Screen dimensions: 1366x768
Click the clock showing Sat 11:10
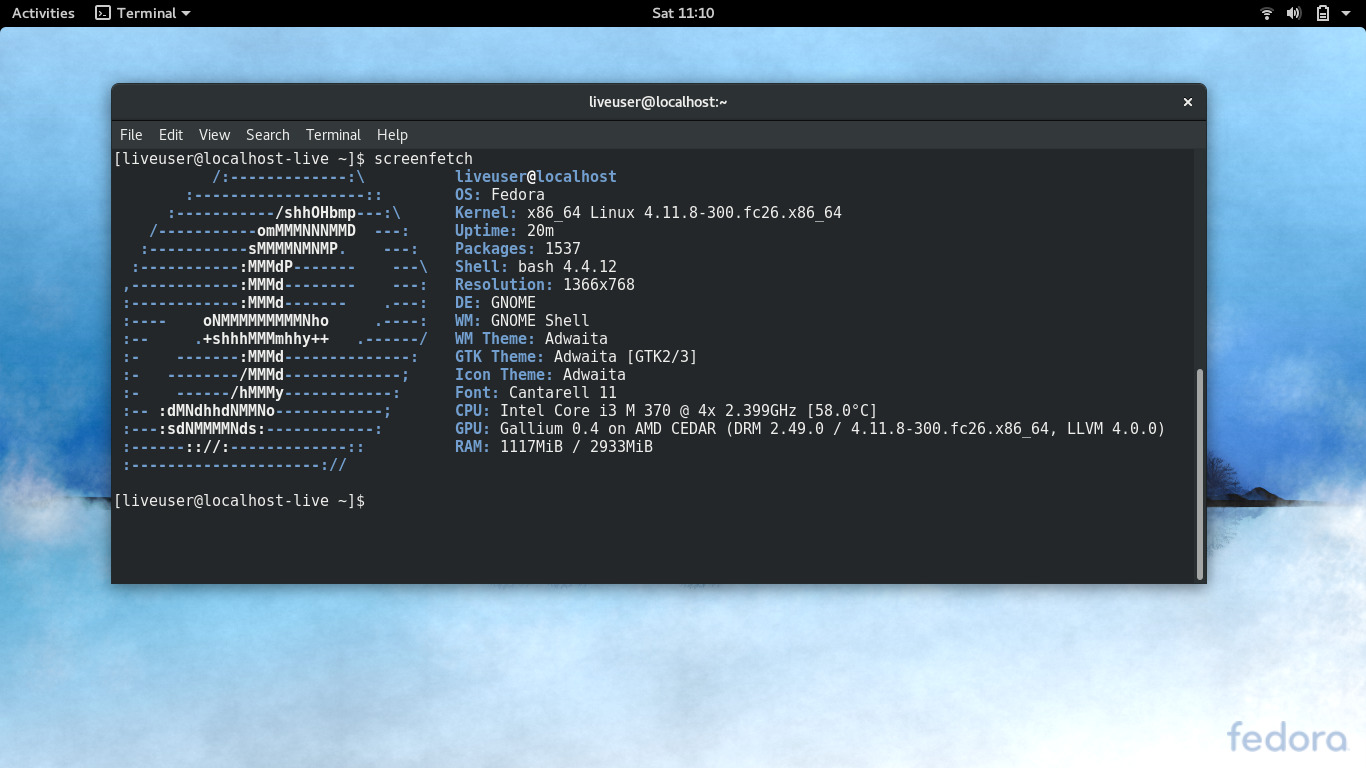(x=683, y=13)
